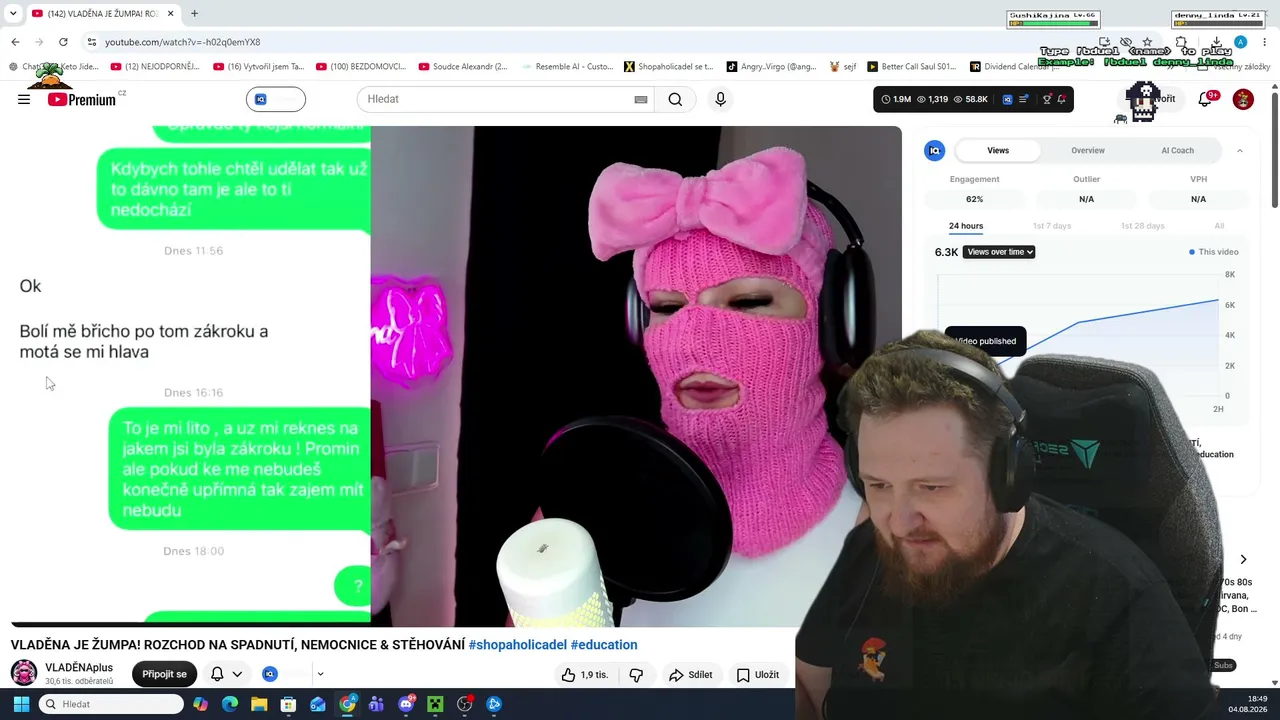This screenshot has height=720, width=1280.
Task: Open Microsoft Store from the taskbar
Action: point(288,704)
